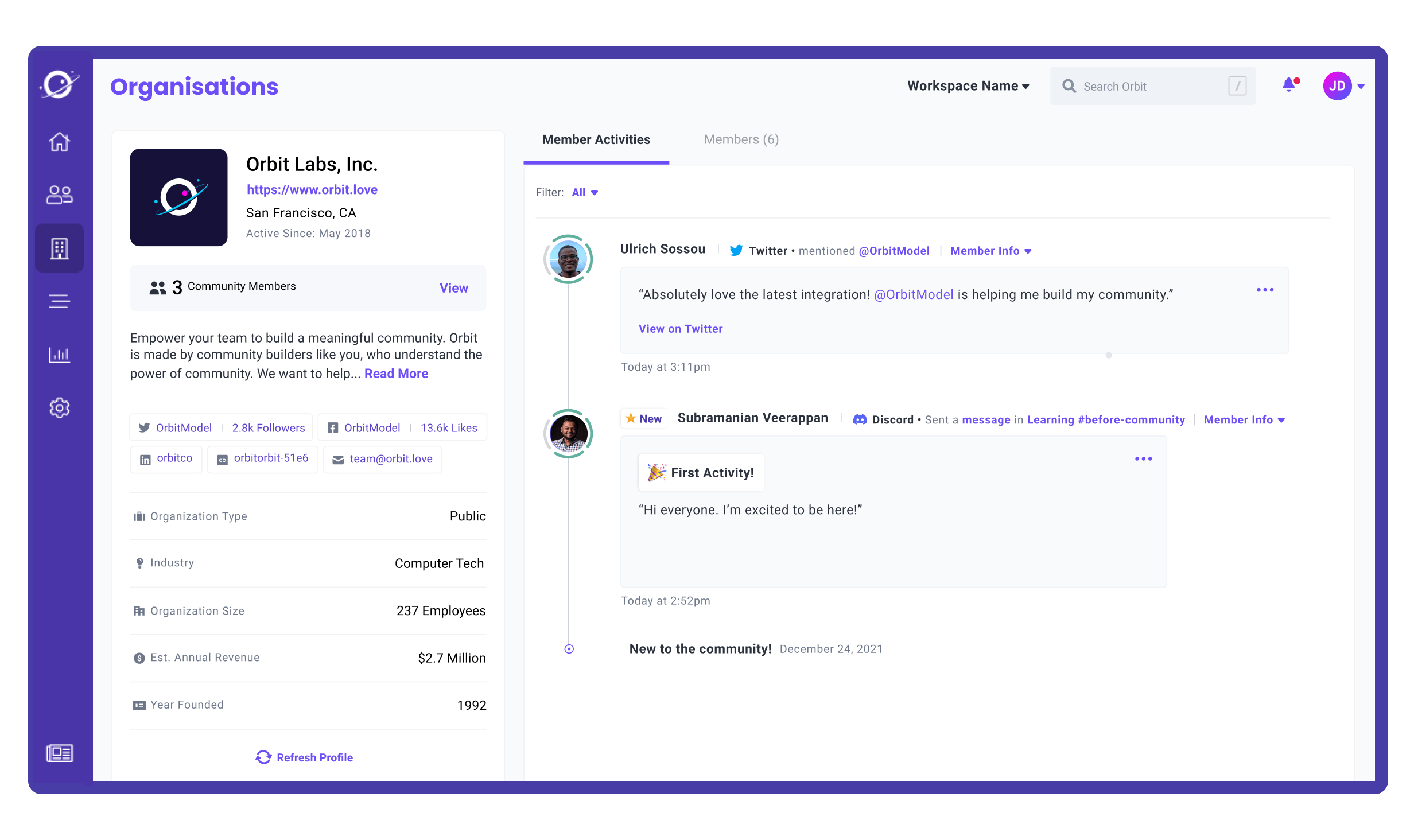Viewport: 1414px width, 840px height.
Task: Open three-dot menu on First Activity card
Action: coord(1143,459)
